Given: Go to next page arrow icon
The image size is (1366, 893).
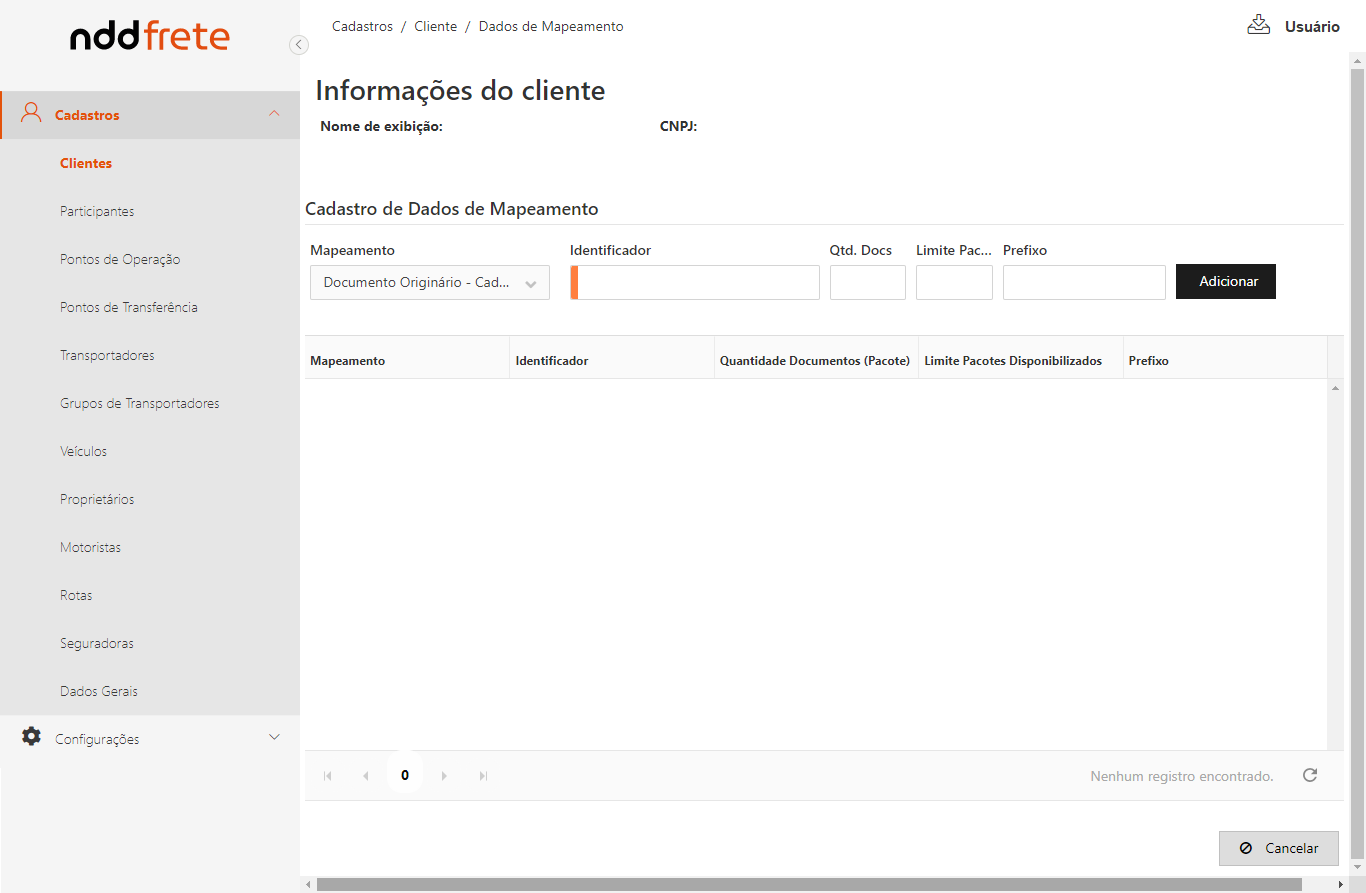Looking at the screenshot, I should pos(444,776).
